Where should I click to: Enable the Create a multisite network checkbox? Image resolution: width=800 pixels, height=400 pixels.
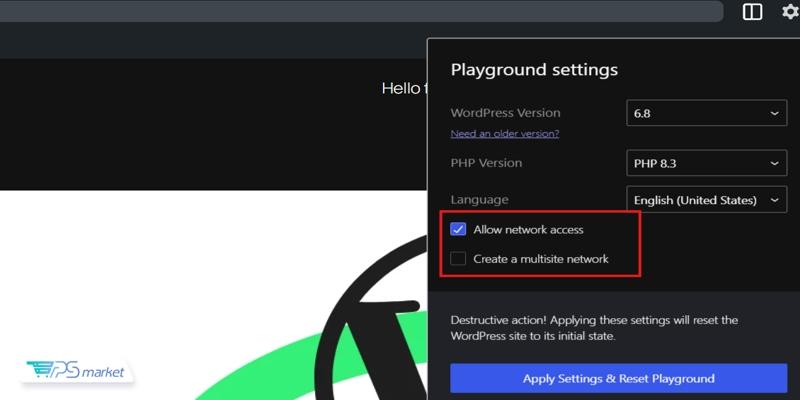458,259
